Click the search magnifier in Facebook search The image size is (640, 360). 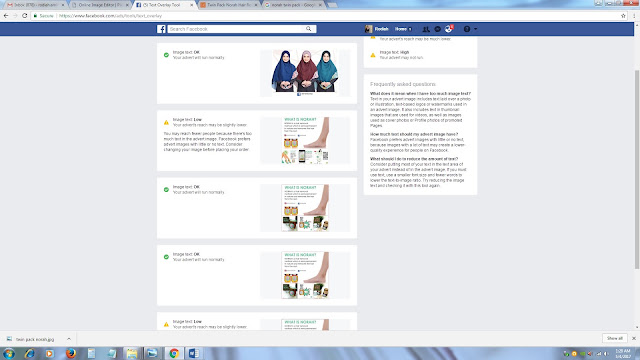(309, 29)
